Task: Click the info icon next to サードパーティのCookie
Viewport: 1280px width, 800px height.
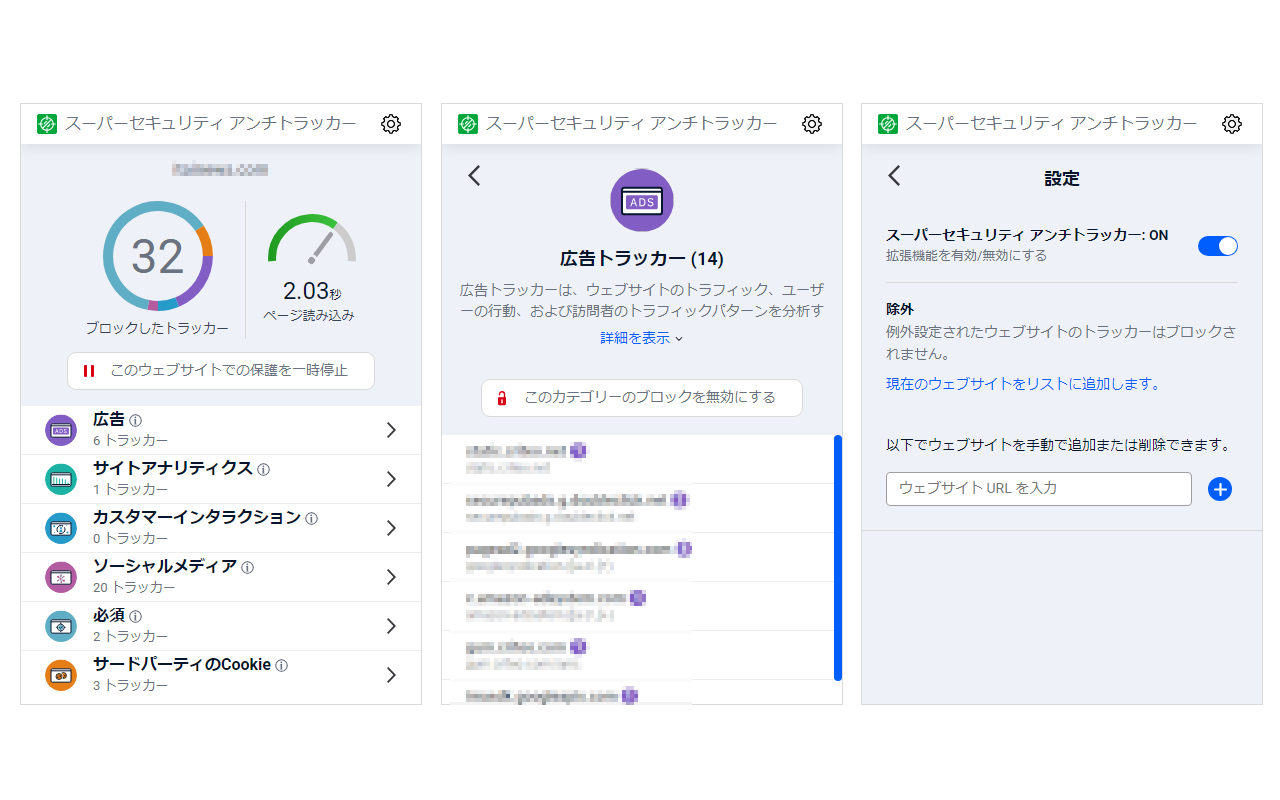Action: pos(282,665)
